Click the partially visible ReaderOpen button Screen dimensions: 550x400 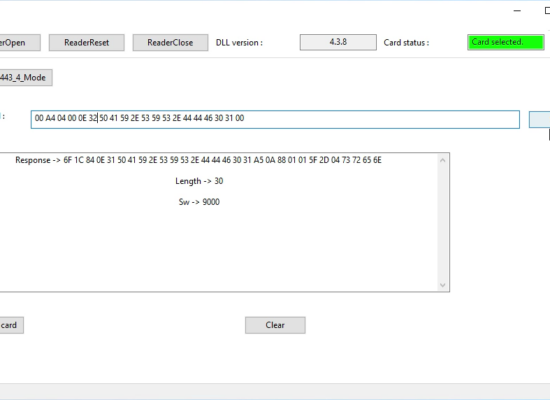click(x=20, y=42)
